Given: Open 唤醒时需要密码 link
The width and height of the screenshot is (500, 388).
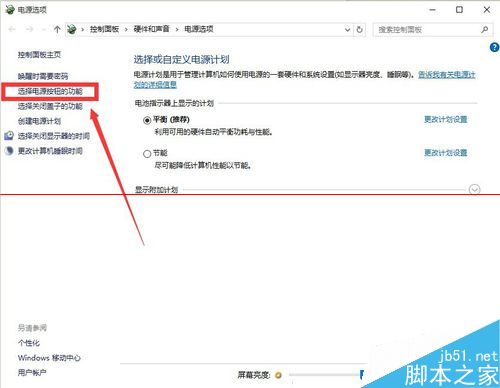Looking at the screenshot, I should click(43, 76).
